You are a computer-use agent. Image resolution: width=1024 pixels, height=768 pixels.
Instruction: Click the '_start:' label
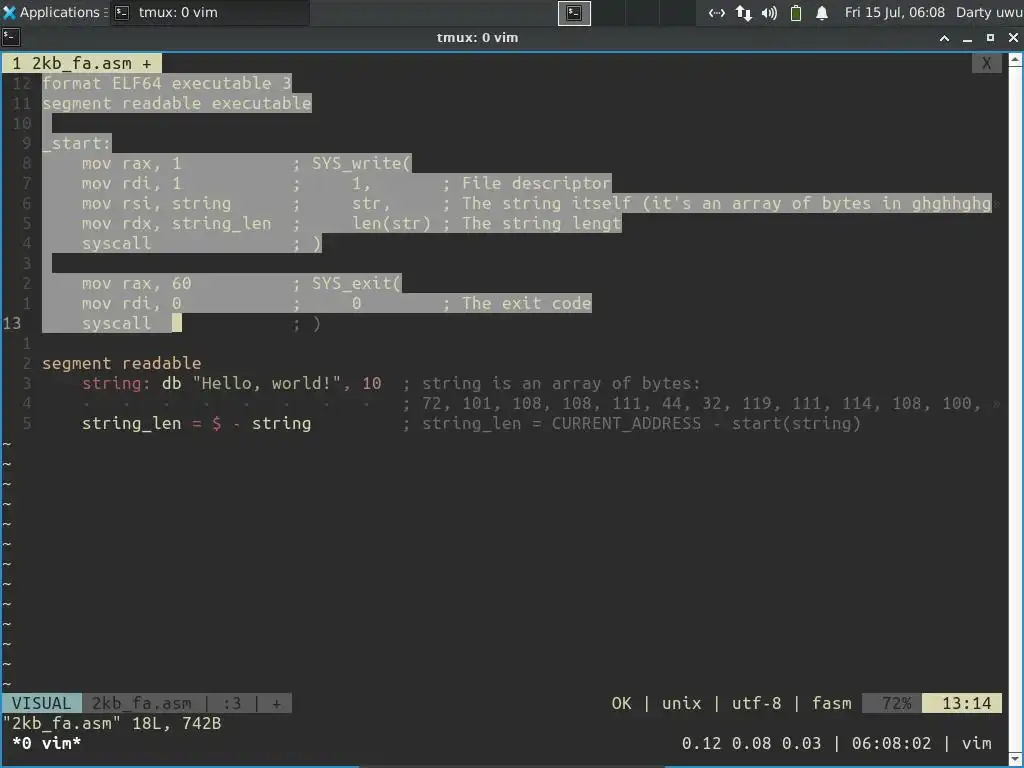click(x=77, y=144)
